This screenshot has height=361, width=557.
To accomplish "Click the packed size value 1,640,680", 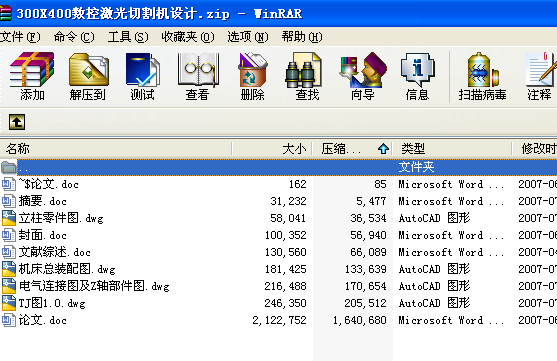I will [359, 320].
